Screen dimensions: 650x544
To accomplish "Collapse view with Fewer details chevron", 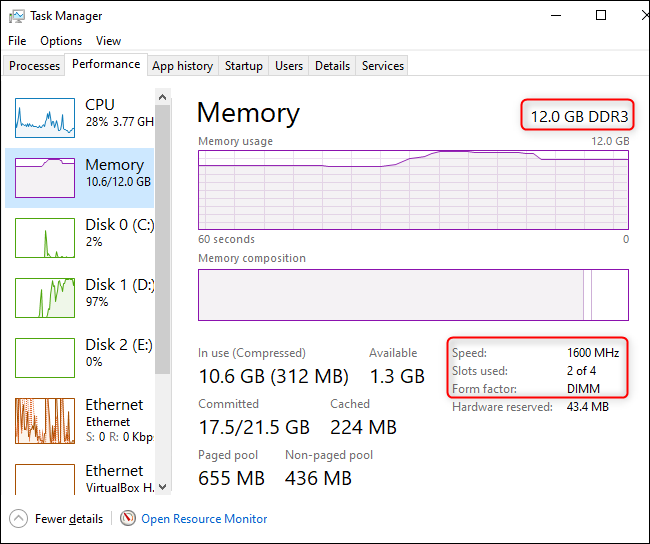I will pos(18,519).
